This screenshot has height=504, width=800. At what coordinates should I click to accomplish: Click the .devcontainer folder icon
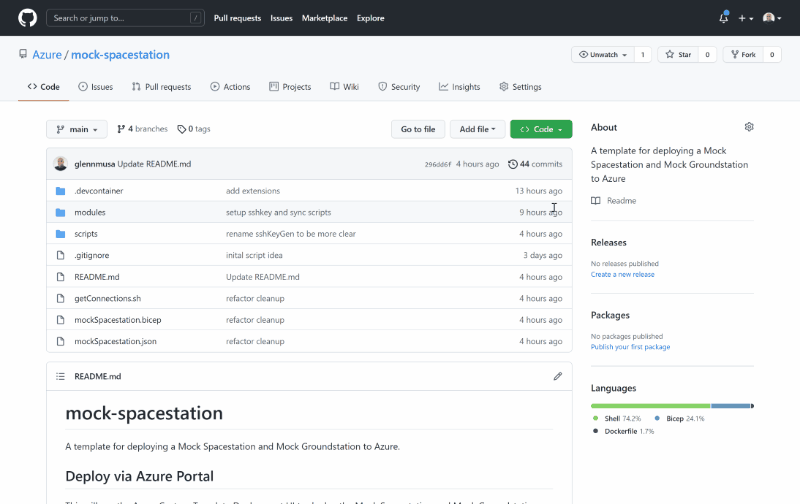[x=60, y=191]
